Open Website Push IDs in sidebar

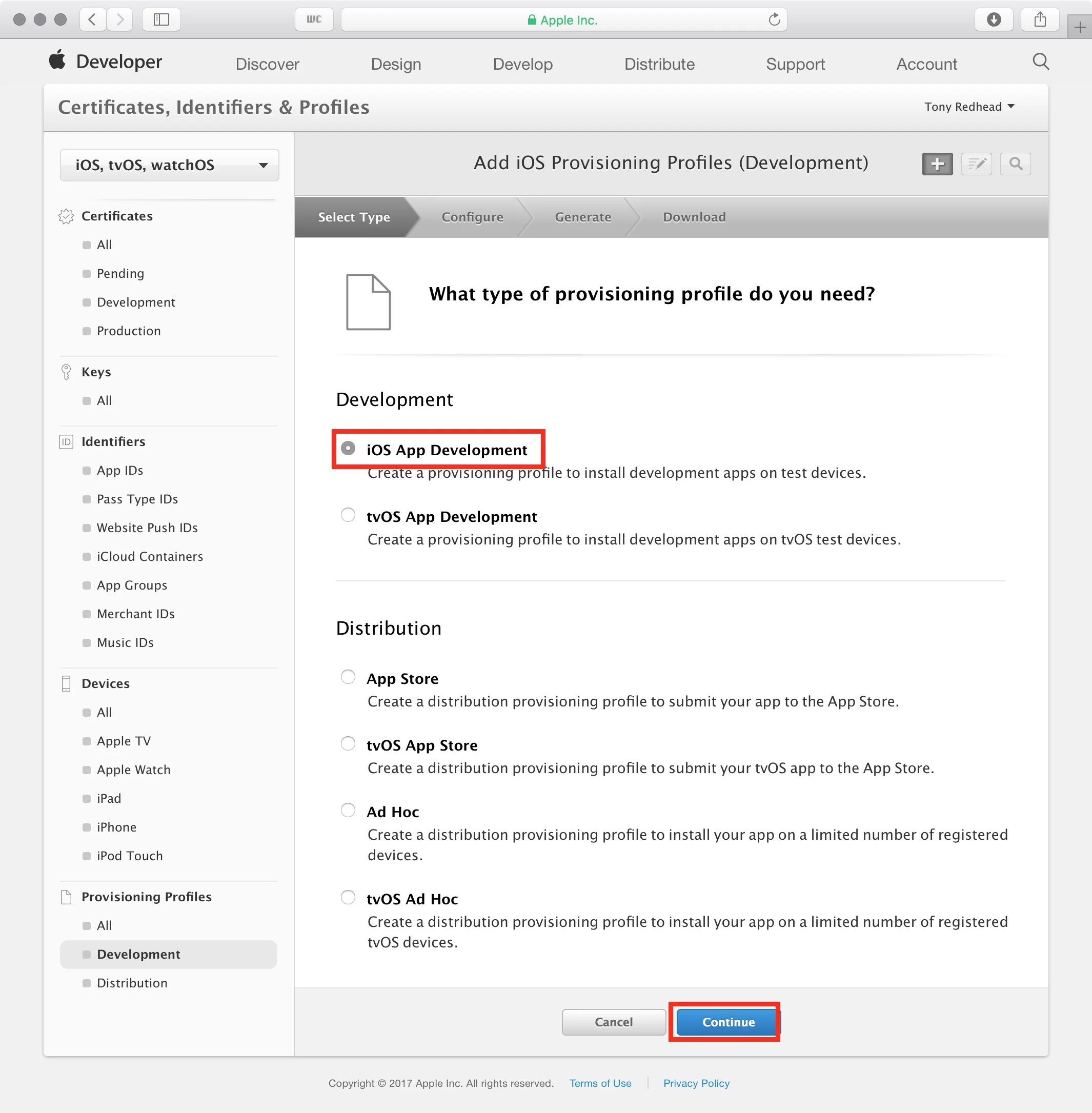pos(147,528)
